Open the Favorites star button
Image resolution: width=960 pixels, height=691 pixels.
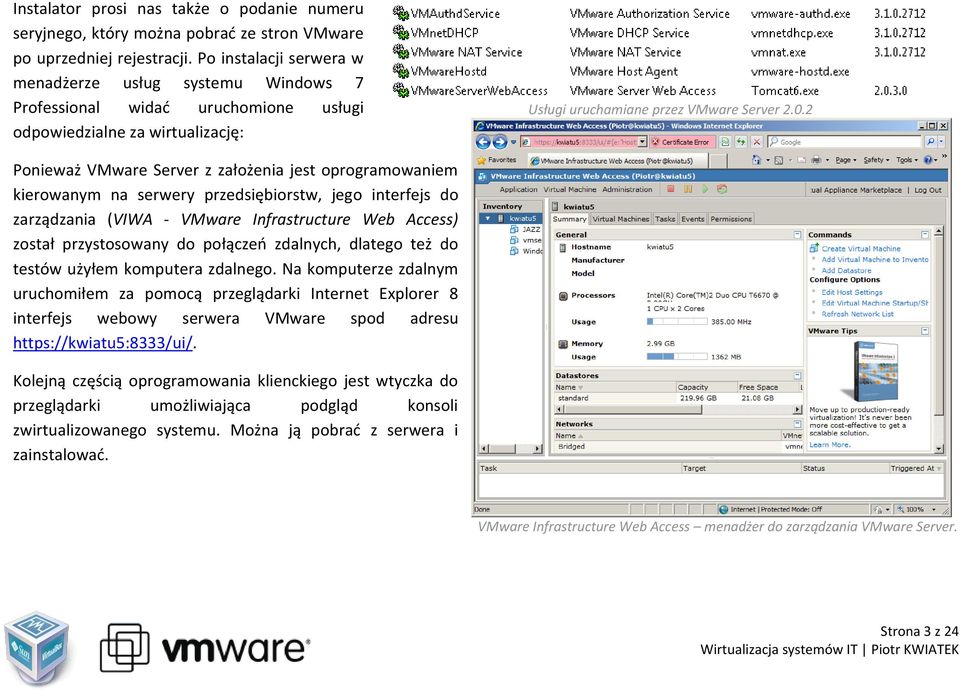pos(497,160)
